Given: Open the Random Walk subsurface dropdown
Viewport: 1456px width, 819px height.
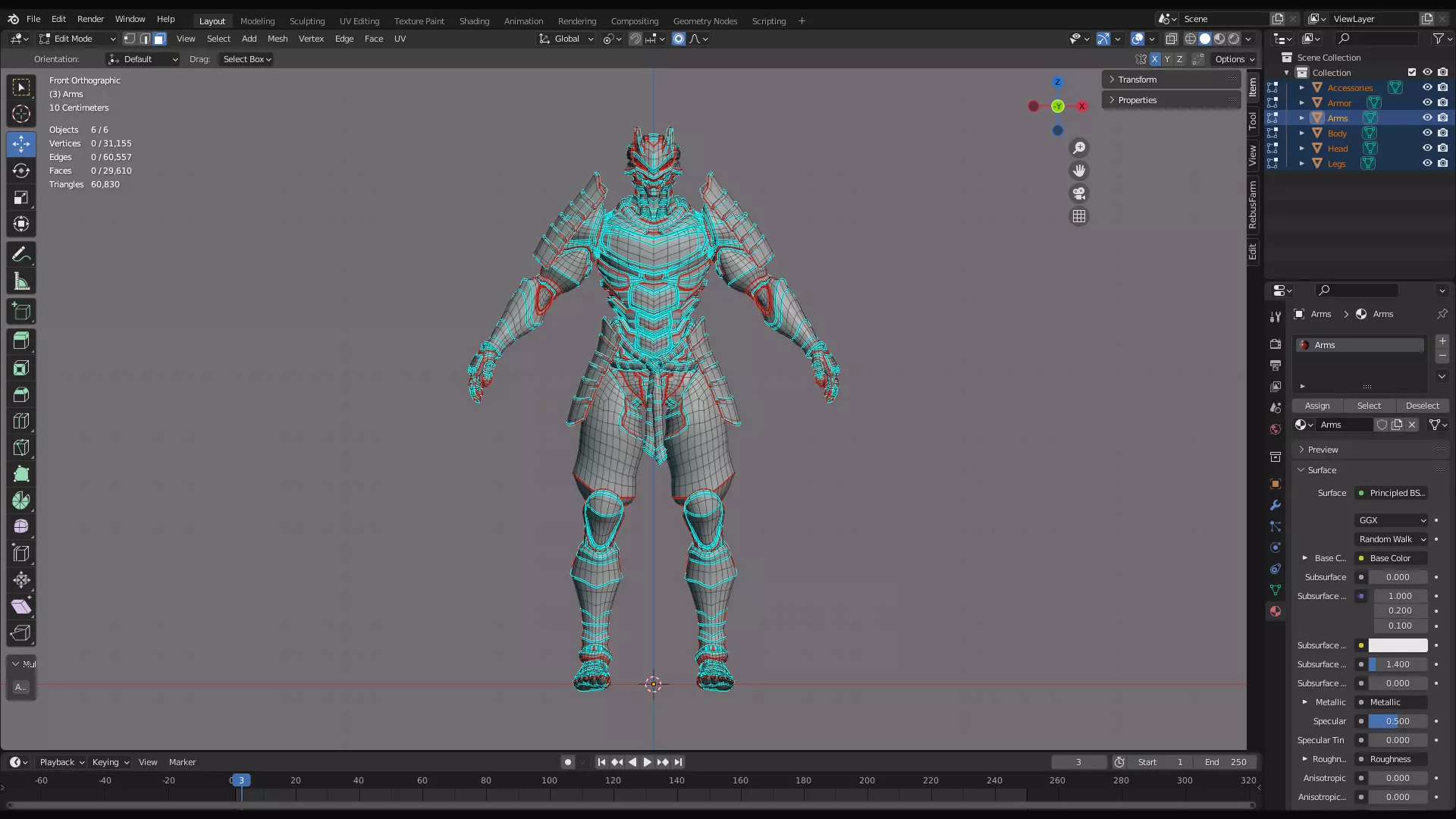Looking at the screenshot, I should tap(1392, 539).
